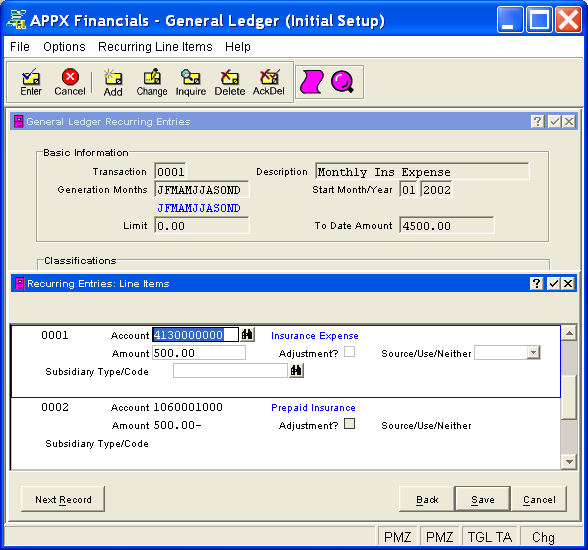Viewport: 588px width, 550px height.
Task: Toggle Adjustment? checkbox for line 0001
Action: (x=349, y=352)
